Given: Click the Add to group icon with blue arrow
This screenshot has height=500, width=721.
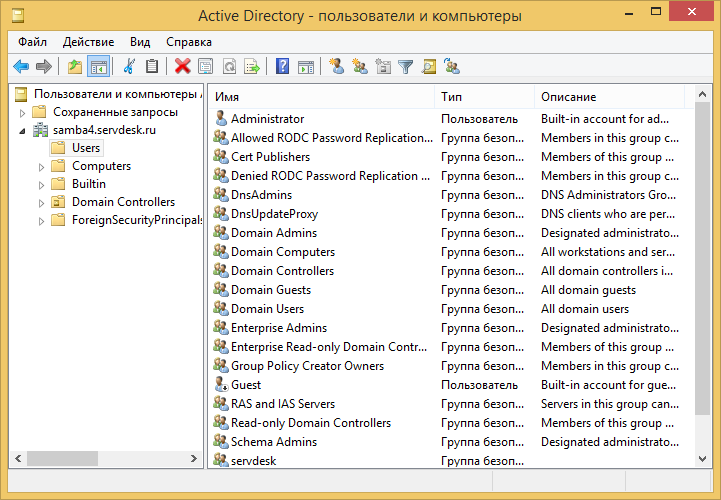Looking at the screenshot, I should (452, 66).
